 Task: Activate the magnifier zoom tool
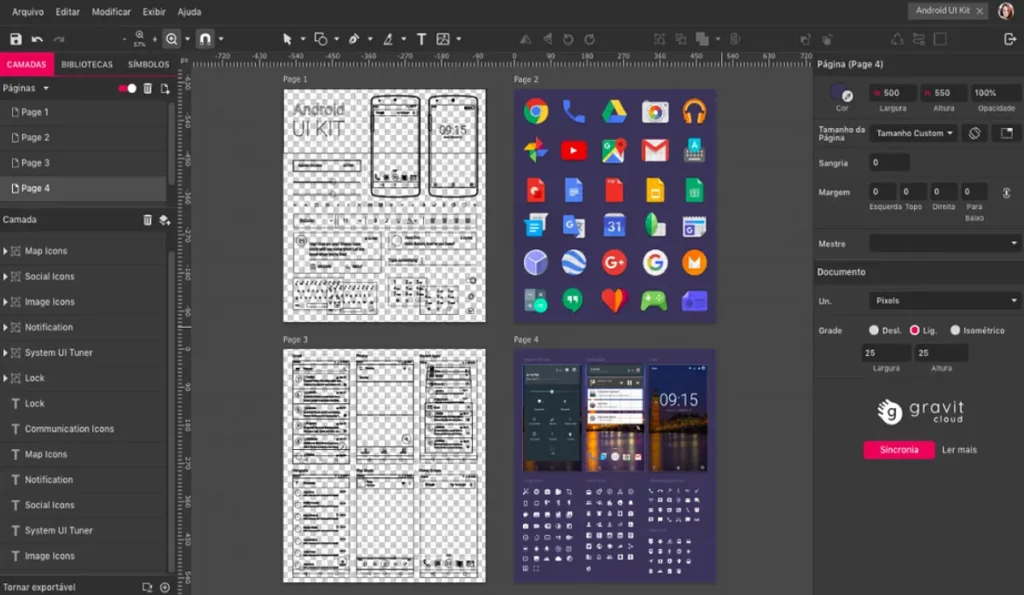point(172,39)
